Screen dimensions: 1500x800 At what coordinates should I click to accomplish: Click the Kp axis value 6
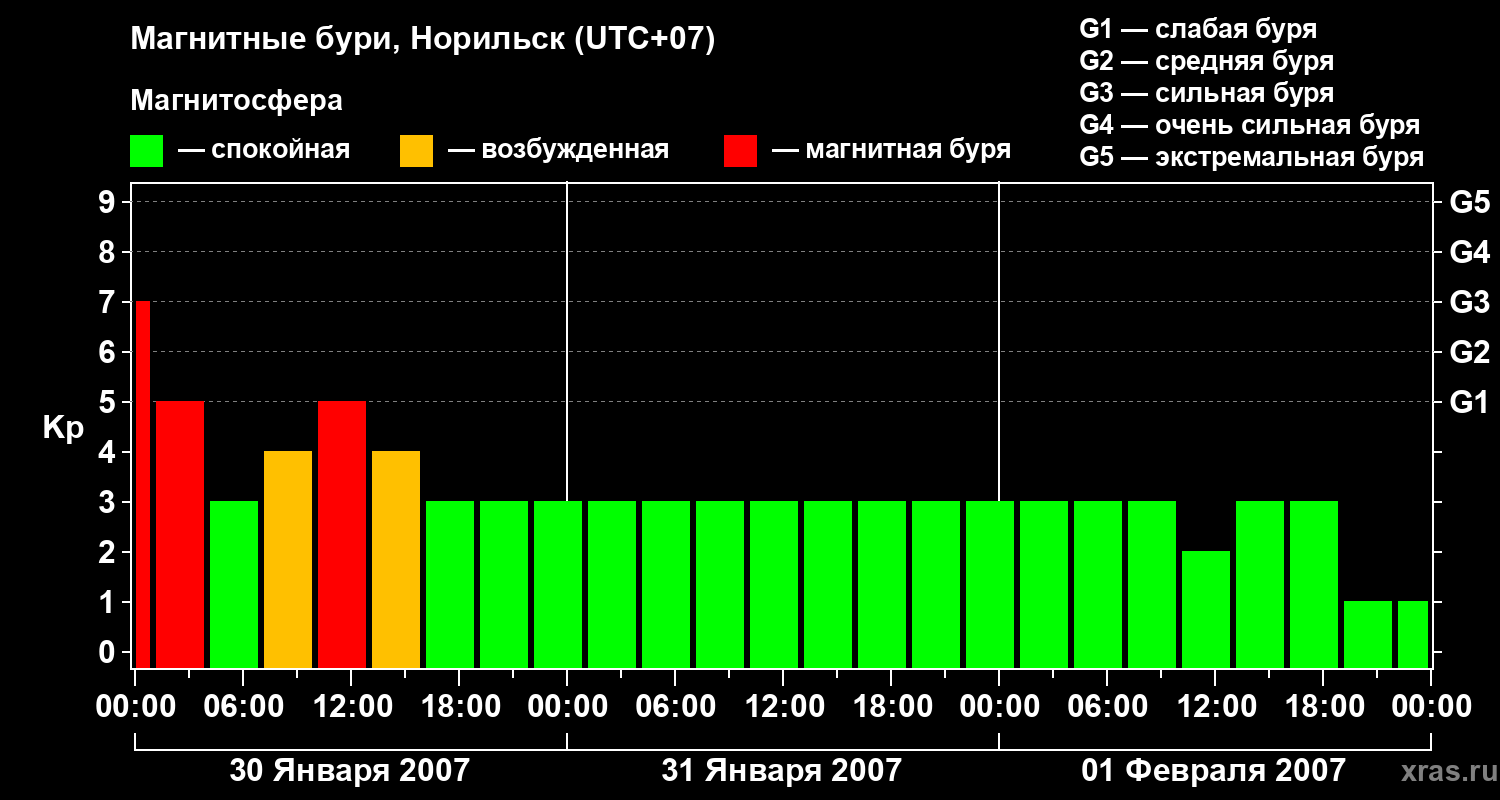click(109, 352)
